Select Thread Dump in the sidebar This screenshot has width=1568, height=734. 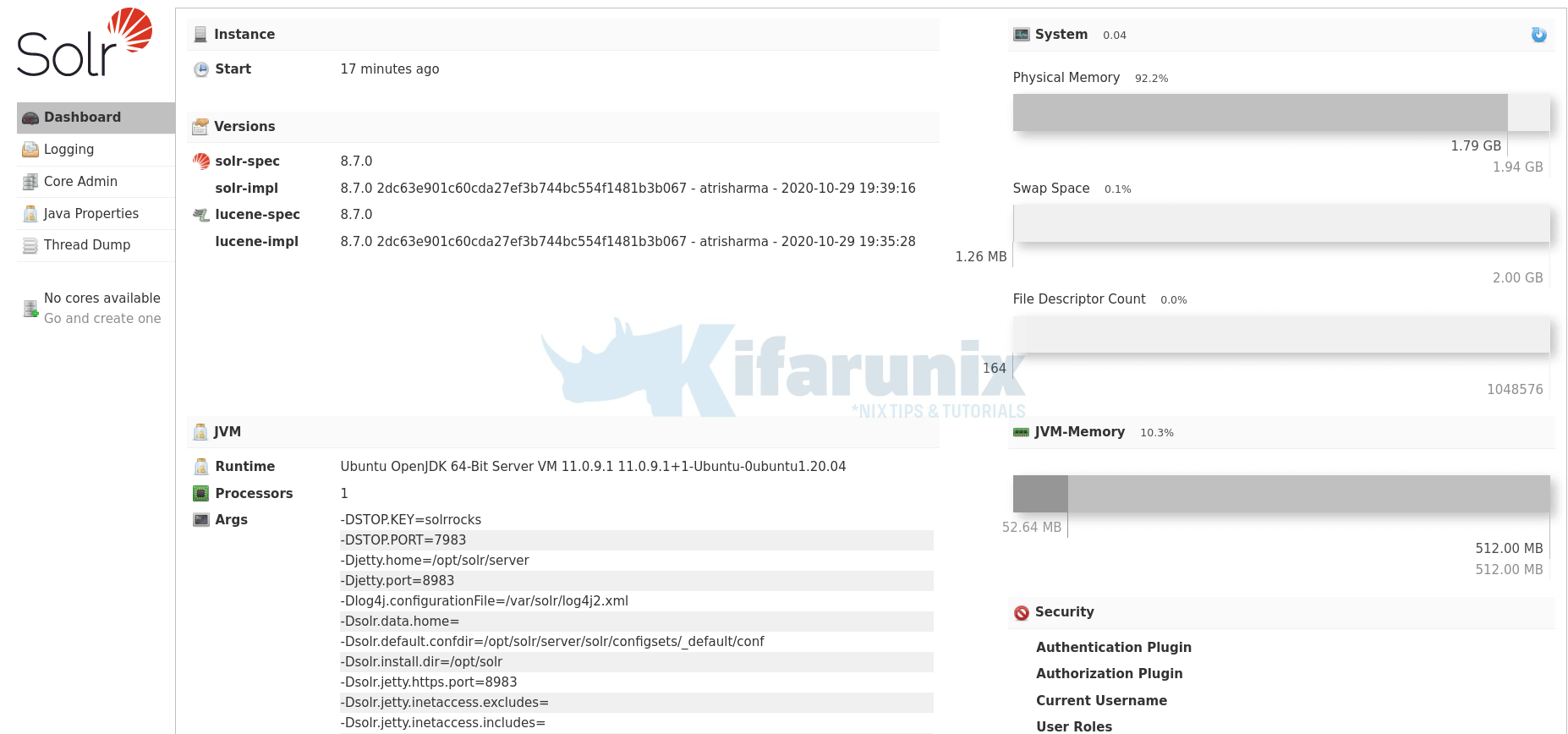click(x=86, y=245)
